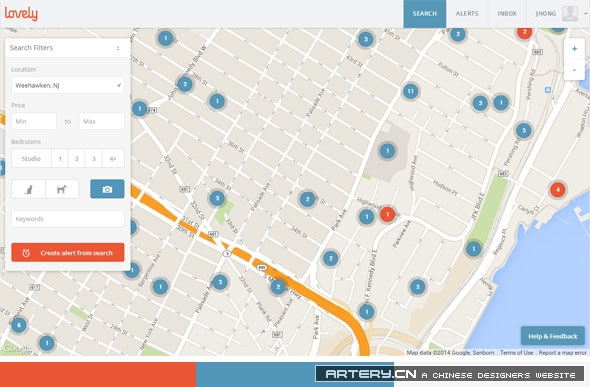Select the marker numbered 6
590x387 pixels.
(x=19, y=325)
